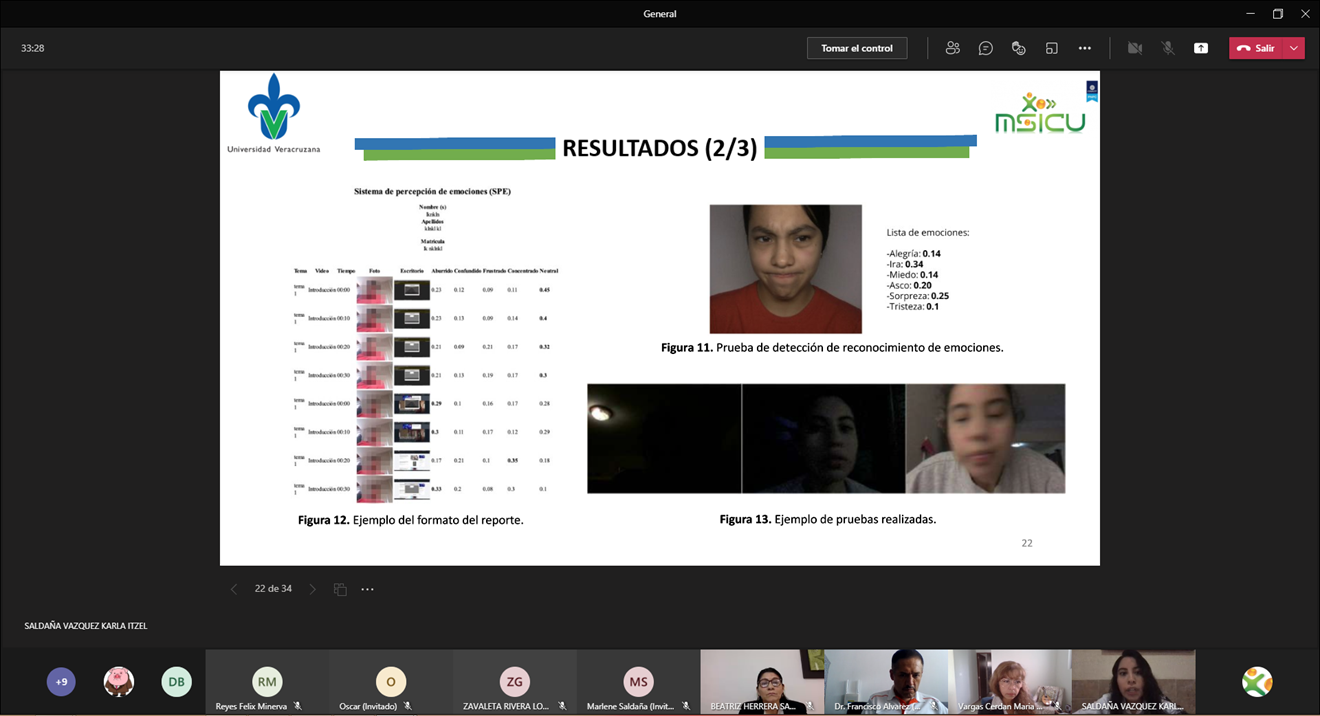Open the participants panel
The height and width of the screenshot is (716, 1320).
point(952,48)
